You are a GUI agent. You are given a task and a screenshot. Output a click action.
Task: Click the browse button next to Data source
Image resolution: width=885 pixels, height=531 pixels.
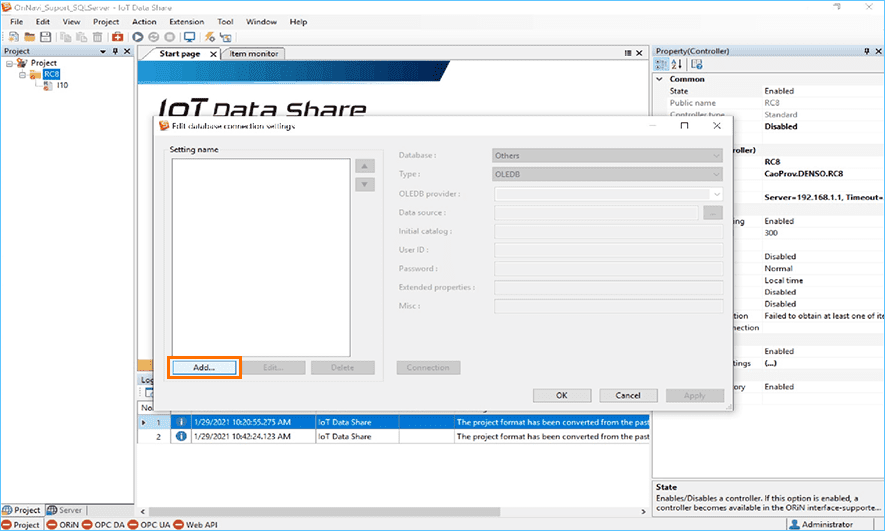click(x=713, y=213)
